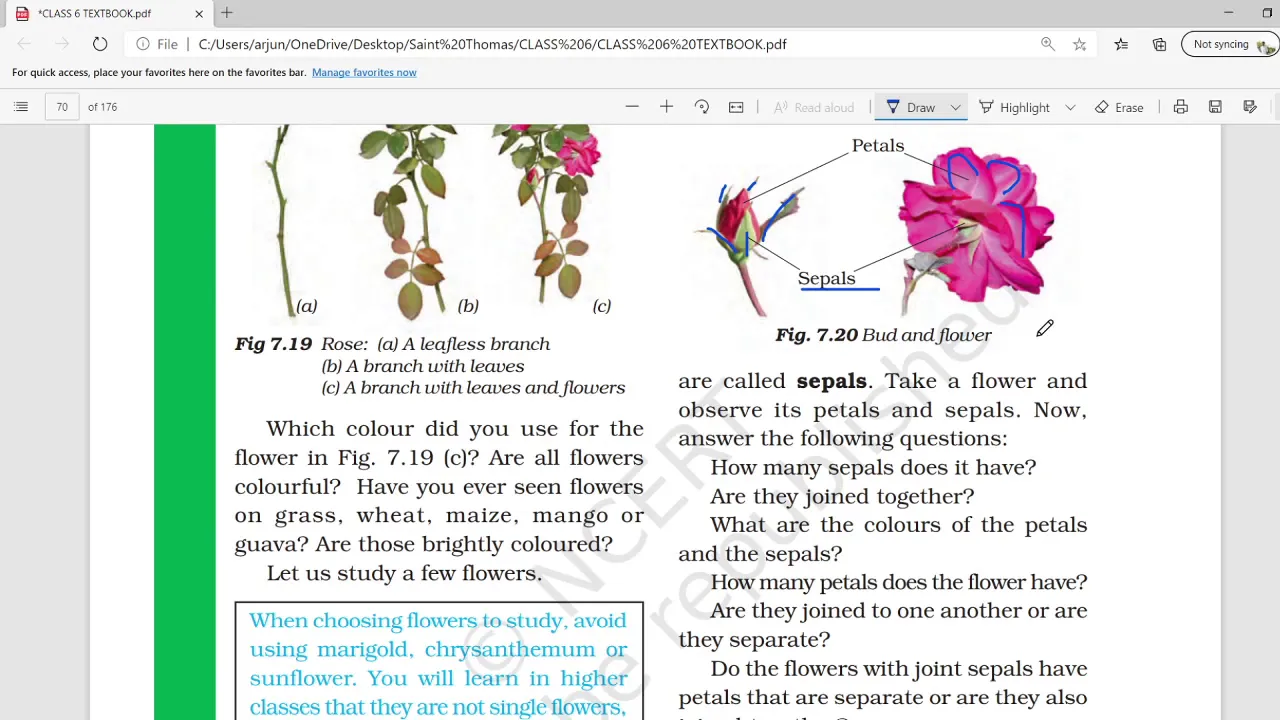Select the CLASS 6 TEXTBOOK.pdf tab

point(108,13)
